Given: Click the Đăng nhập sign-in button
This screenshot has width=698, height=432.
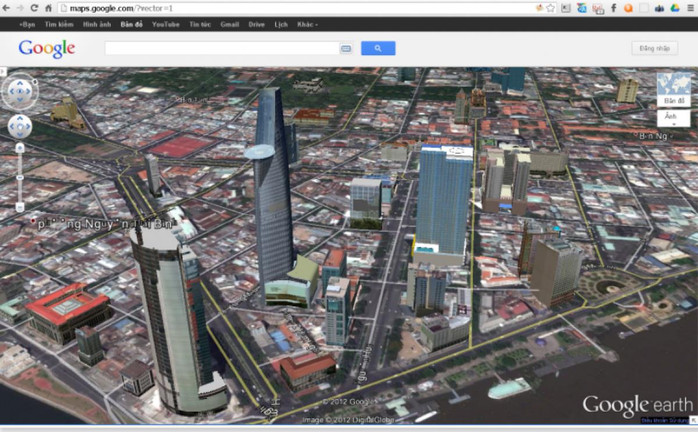Looking at the screenshot, I should coord(654,48).
